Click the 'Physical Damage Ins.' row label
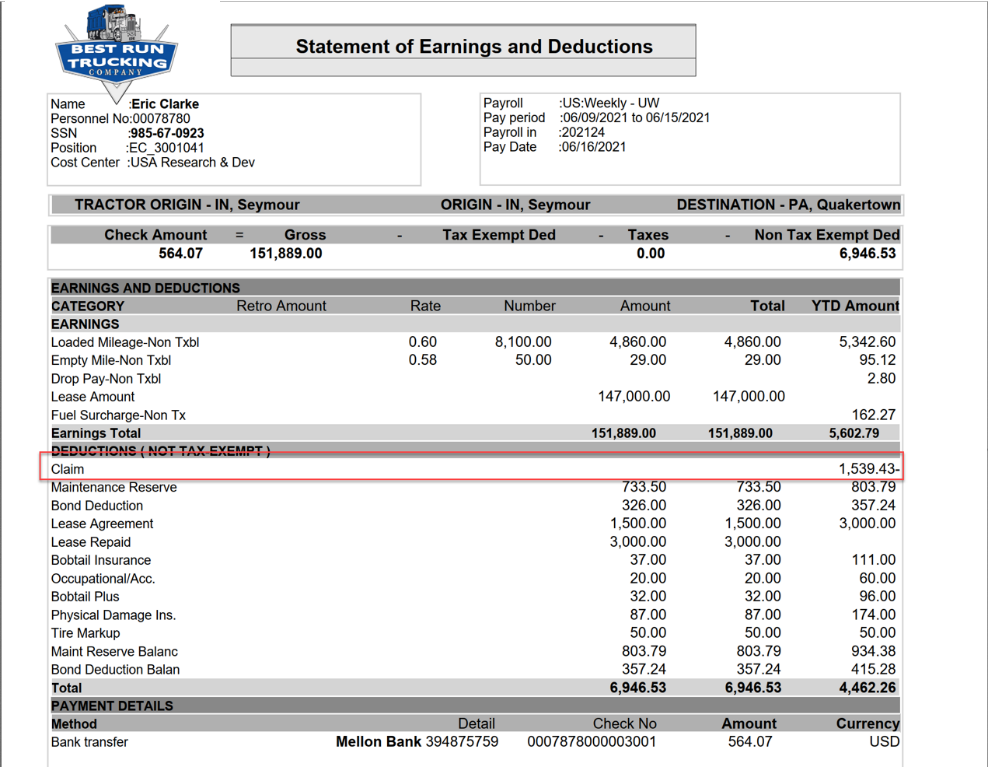The image size is (988, 767). click(x=113, y=615)
